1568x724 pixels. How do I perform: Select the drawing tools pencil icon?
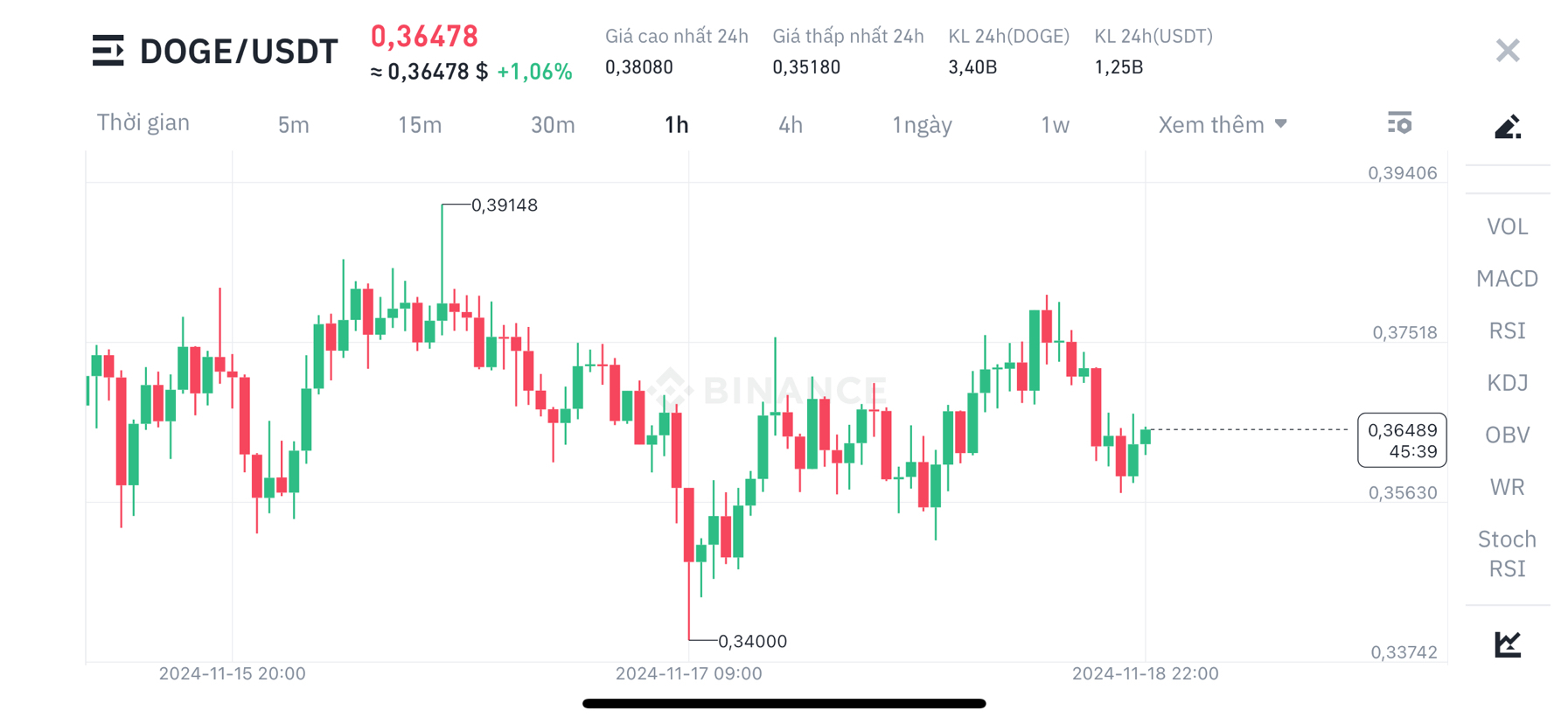click(x=1507, y=126)
